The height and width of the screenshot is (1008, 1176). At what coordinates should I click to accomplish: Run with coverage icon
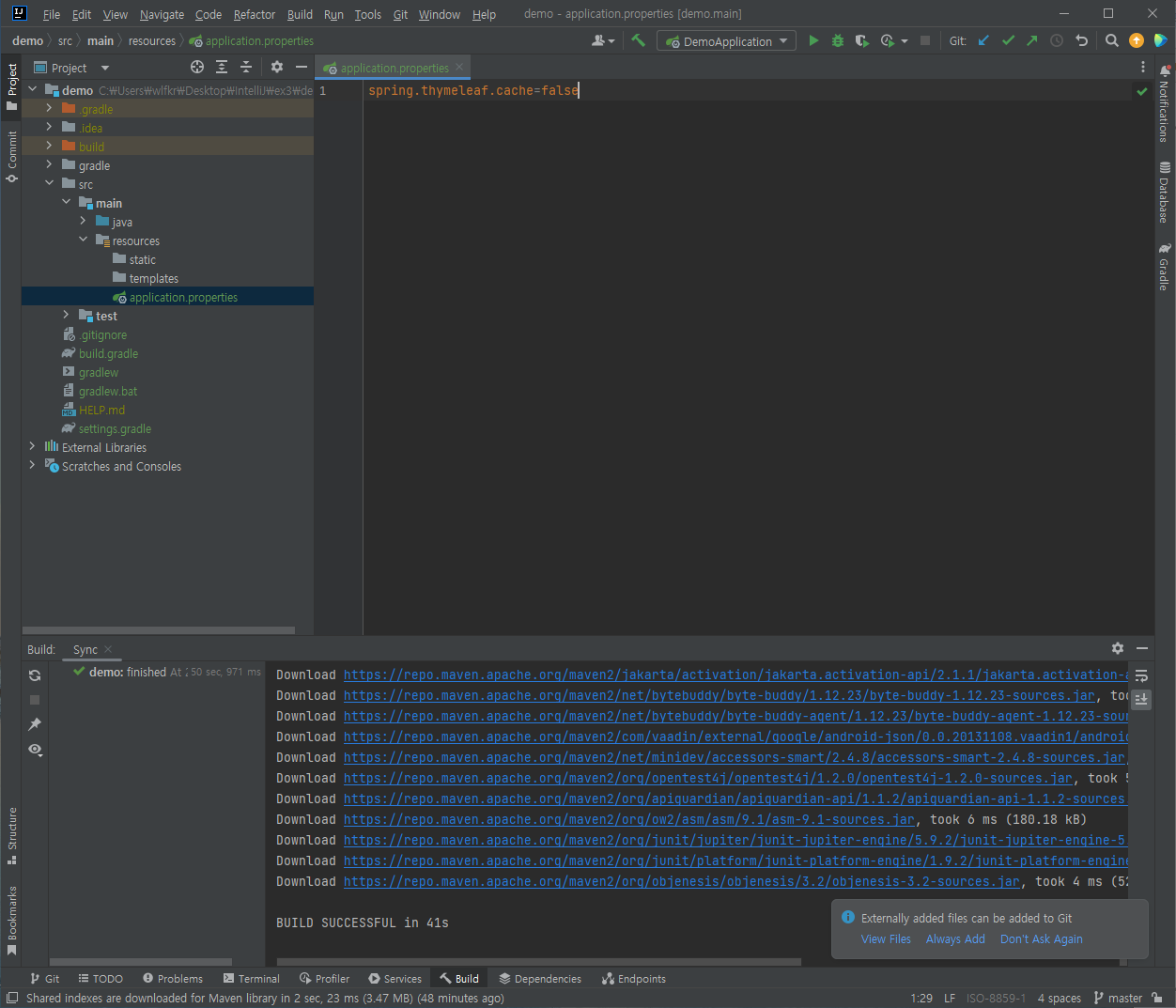[861, 40]
